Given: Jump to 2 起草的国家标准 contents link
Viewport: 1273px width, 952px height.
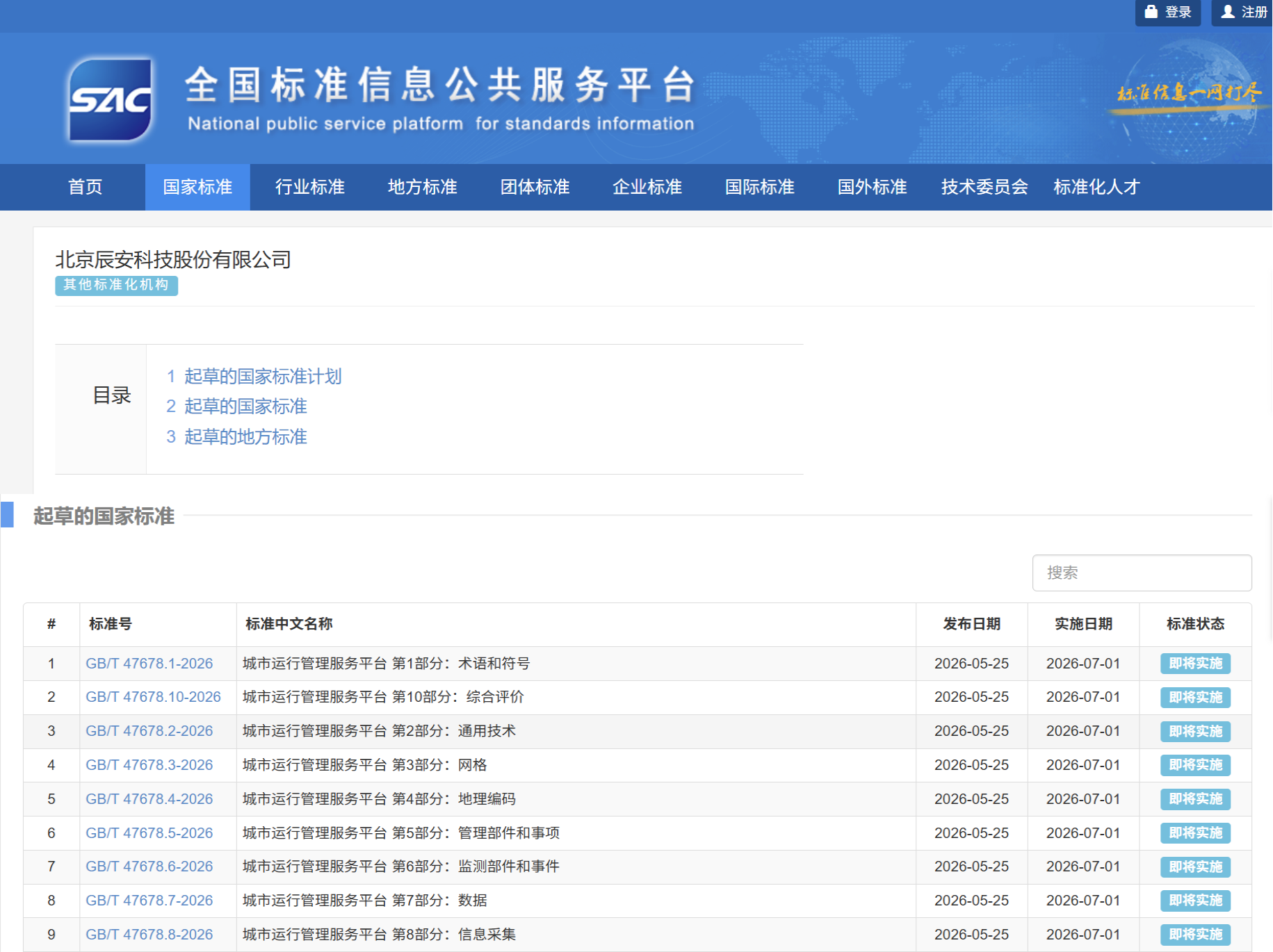Looking at the screenshot, I should click(x=236, y=407).
